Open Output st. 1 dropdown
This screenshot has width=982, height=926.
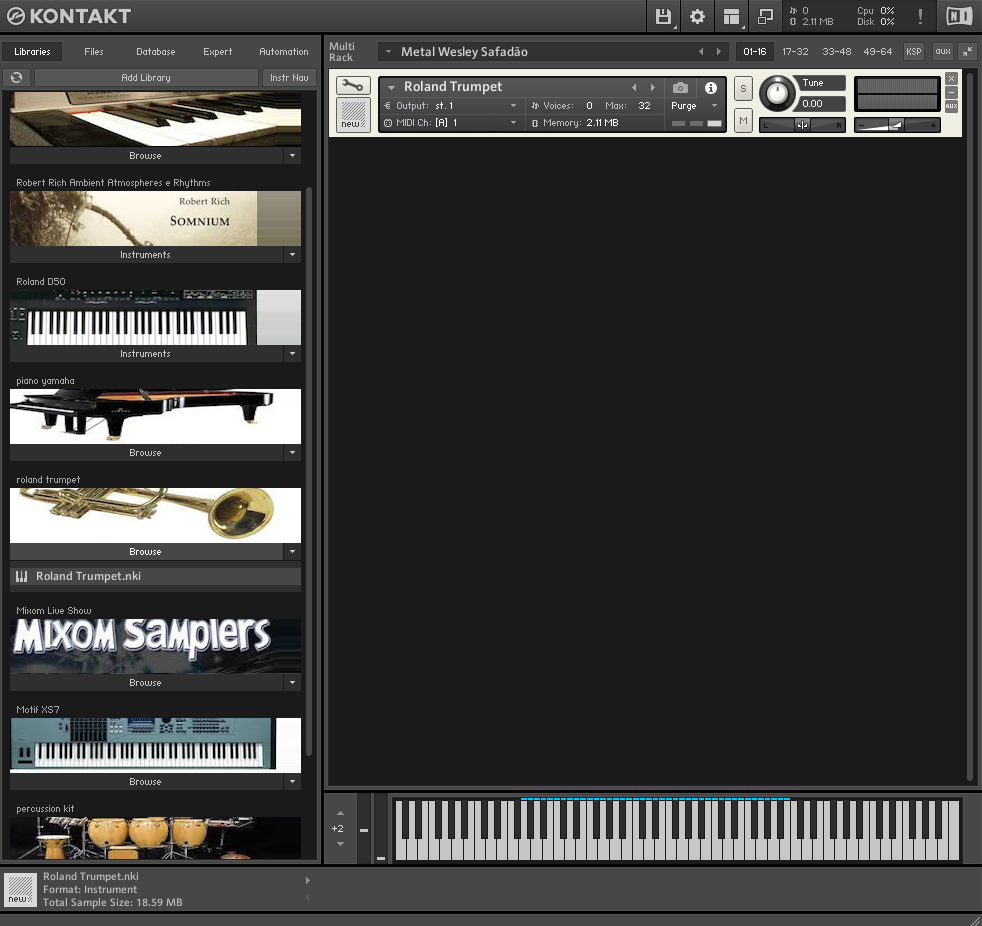coord(513,105)
